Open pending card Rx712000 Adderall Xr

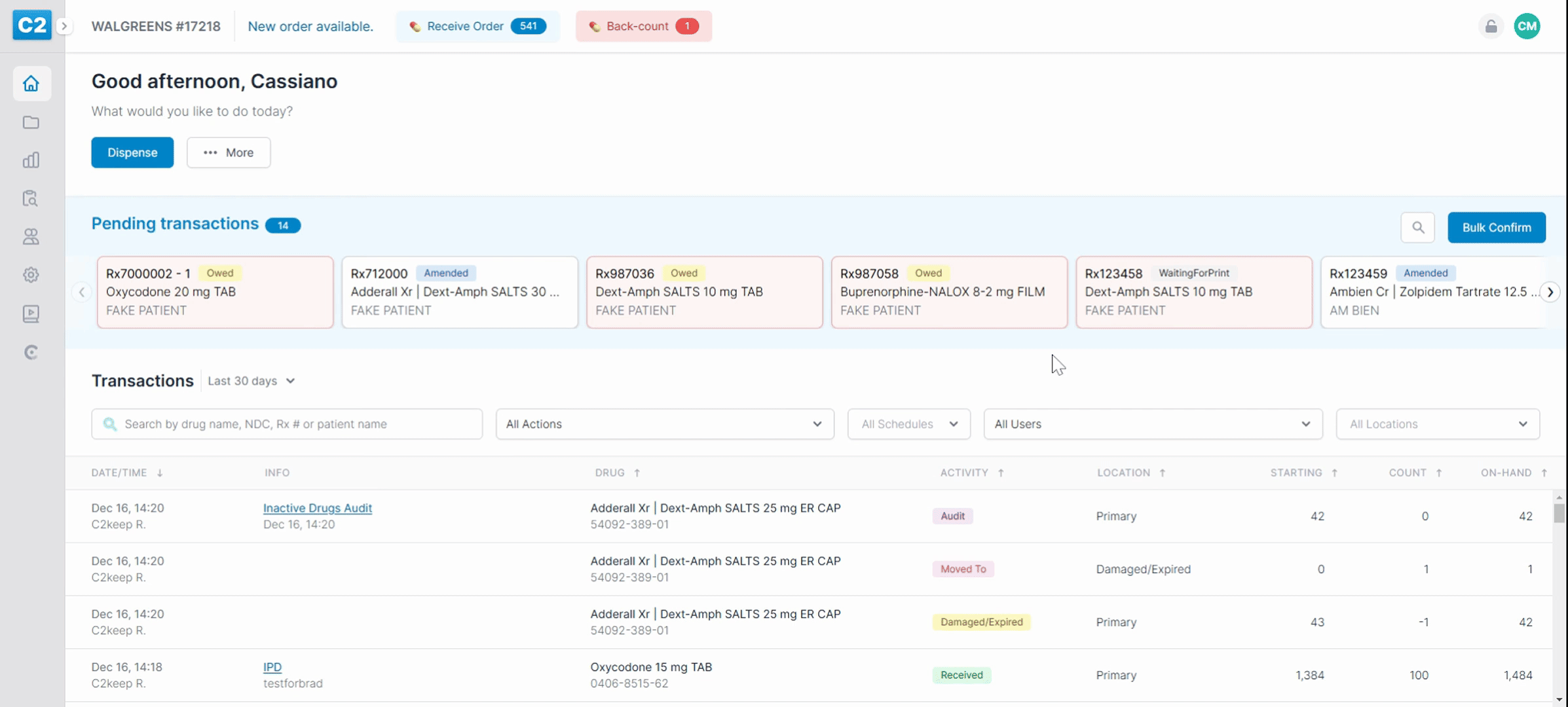coord(460,292)
